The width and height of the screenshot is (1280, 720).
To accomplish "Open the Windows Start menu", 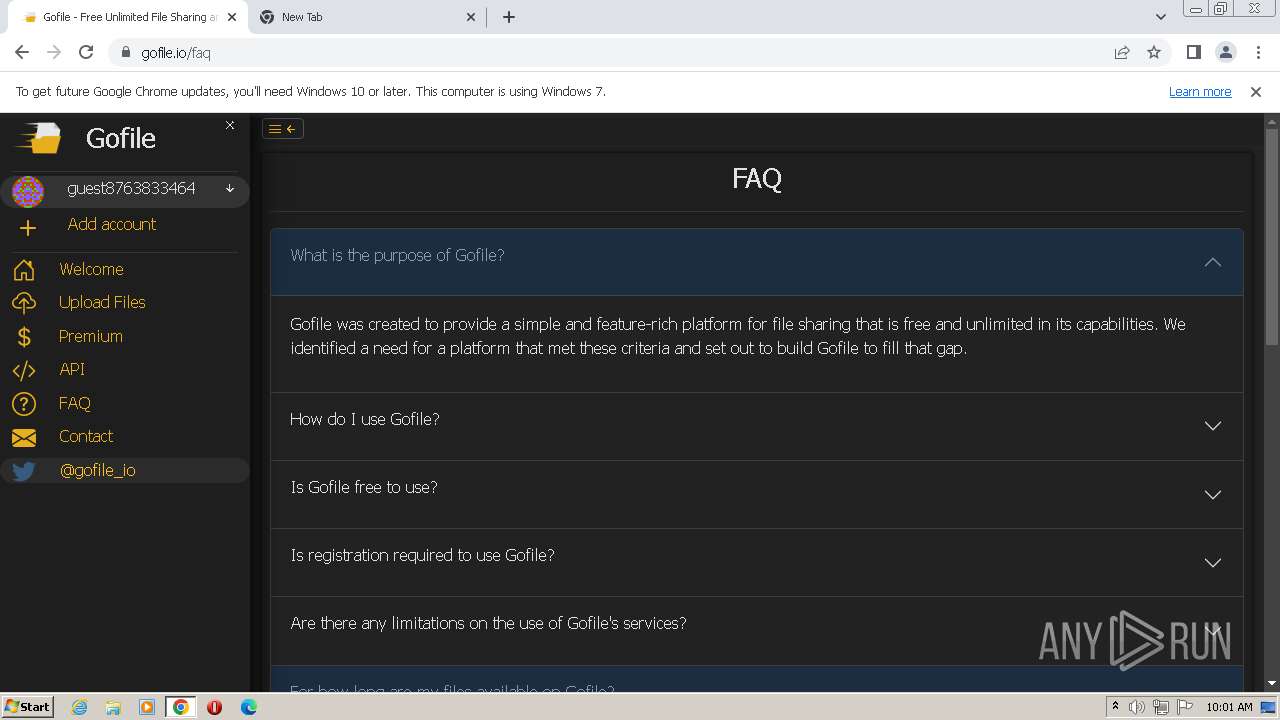I will (x=27, y=706).
